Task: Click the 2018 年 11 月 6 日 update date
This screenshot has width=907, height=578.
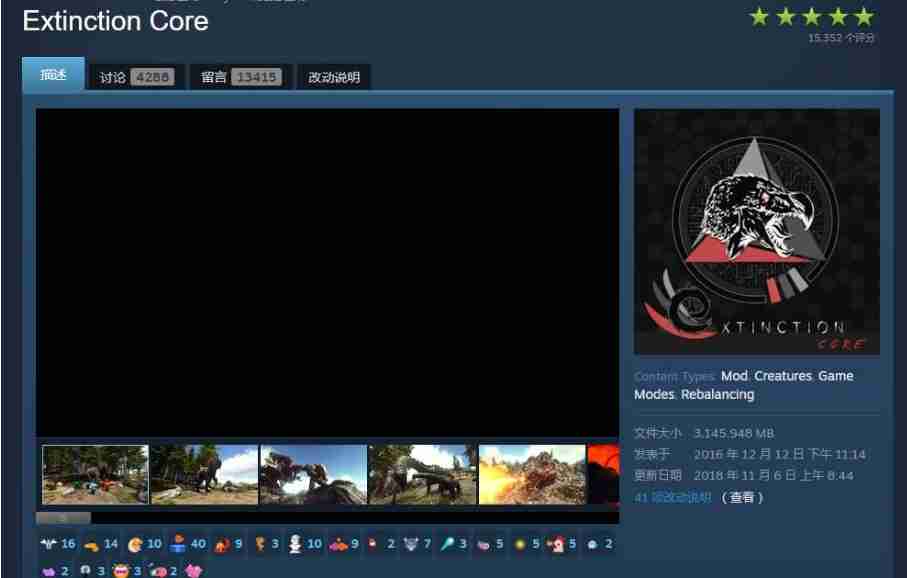Action: [773, 476]
